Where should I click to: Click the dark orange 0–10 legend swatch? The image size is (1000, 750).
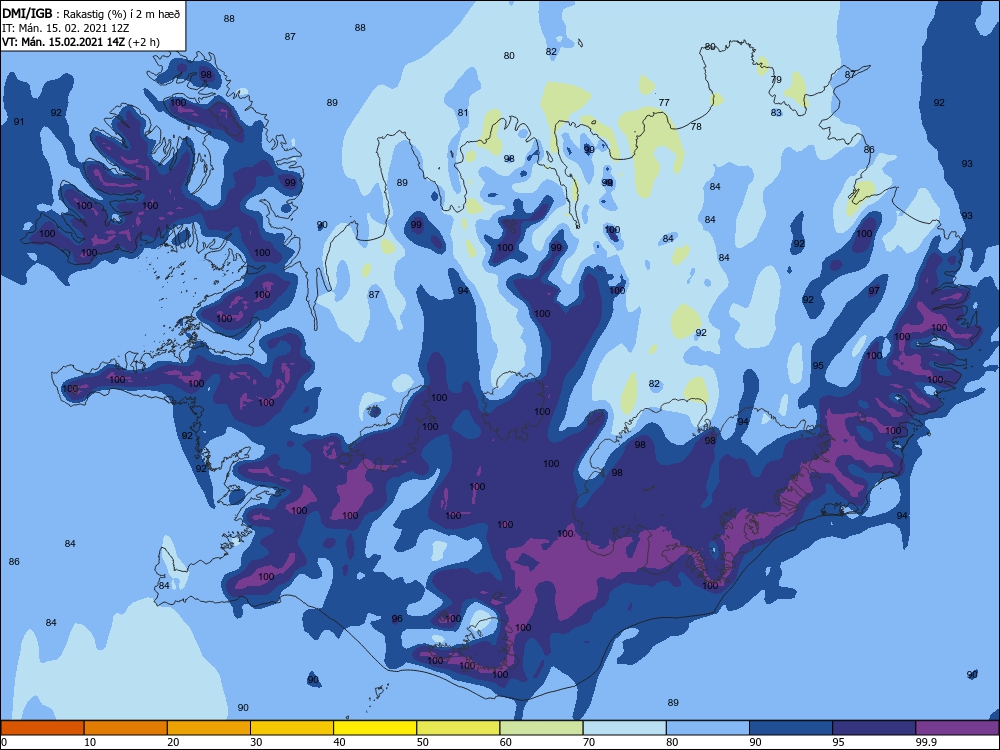pyautogui.click(x=42, y=728)
